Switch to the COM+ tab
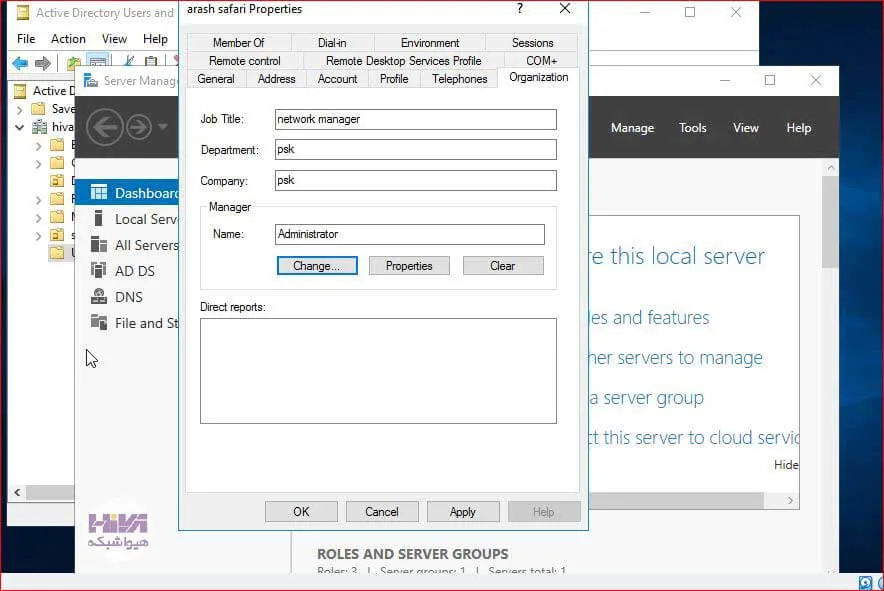The width and height of the screenshot is (884, 591). click(x=541, y=61)
